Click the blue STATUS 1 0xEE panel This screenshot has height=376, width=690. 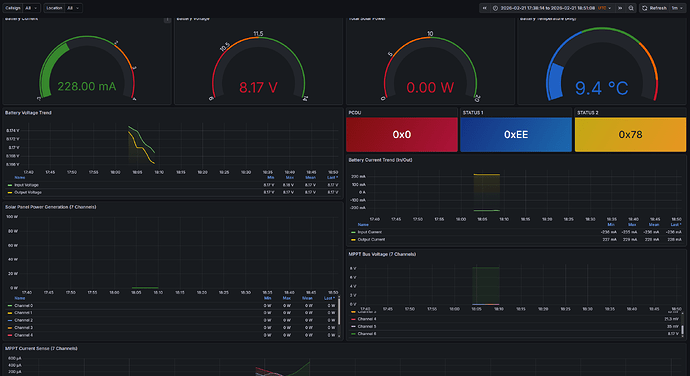(x=516, y=135)
